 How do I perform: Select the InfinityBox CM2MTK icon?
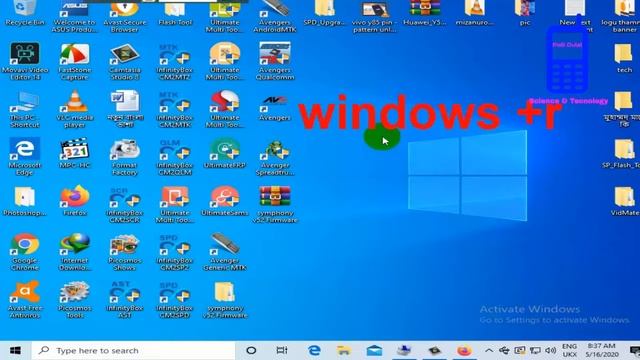point(175,108)
